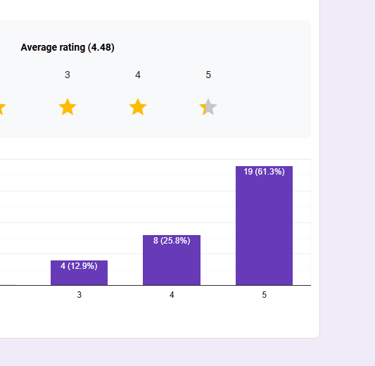Click the star under rating 3

tap(67, 107)
